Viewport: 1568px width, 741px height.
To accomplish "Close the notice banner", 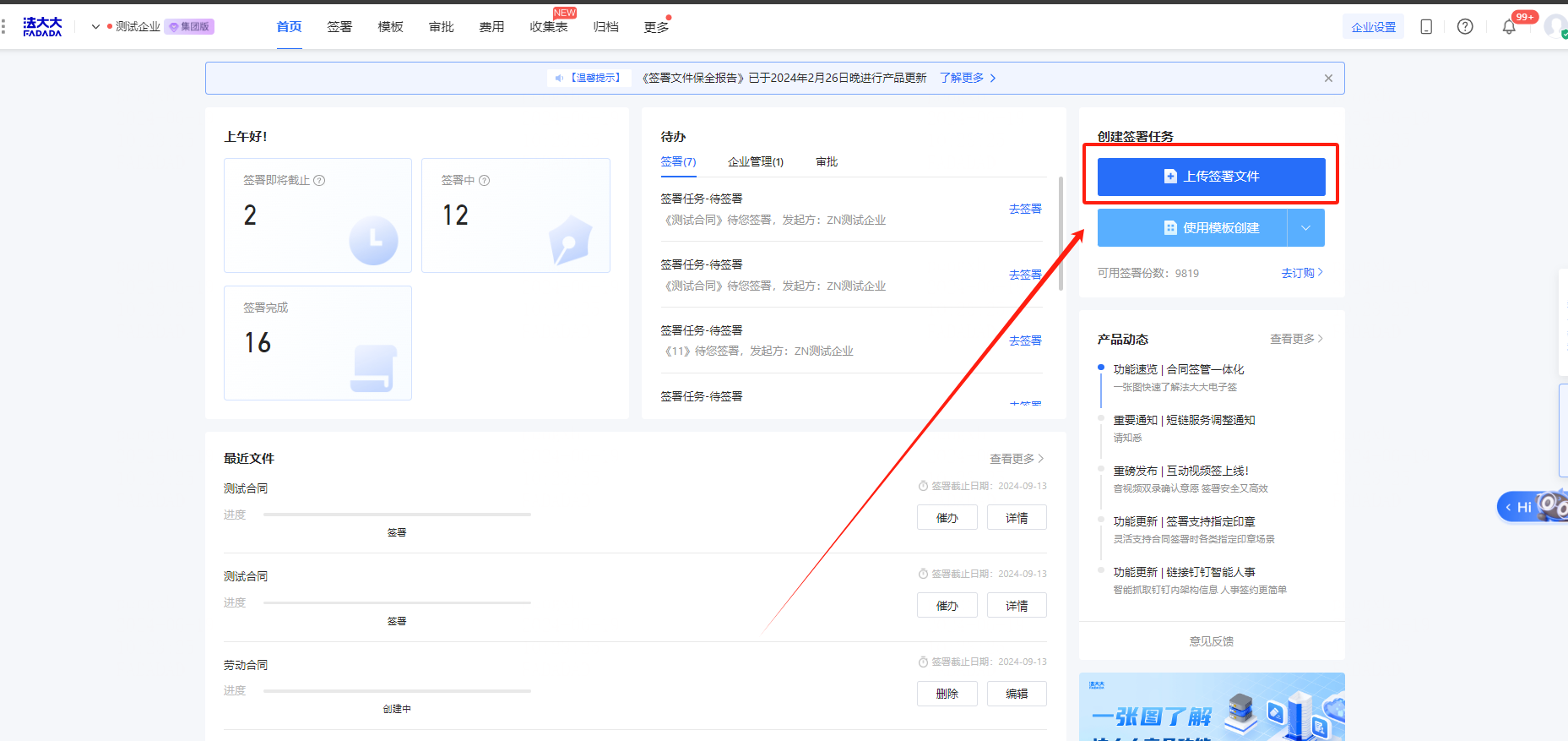I will (1328, 78).
